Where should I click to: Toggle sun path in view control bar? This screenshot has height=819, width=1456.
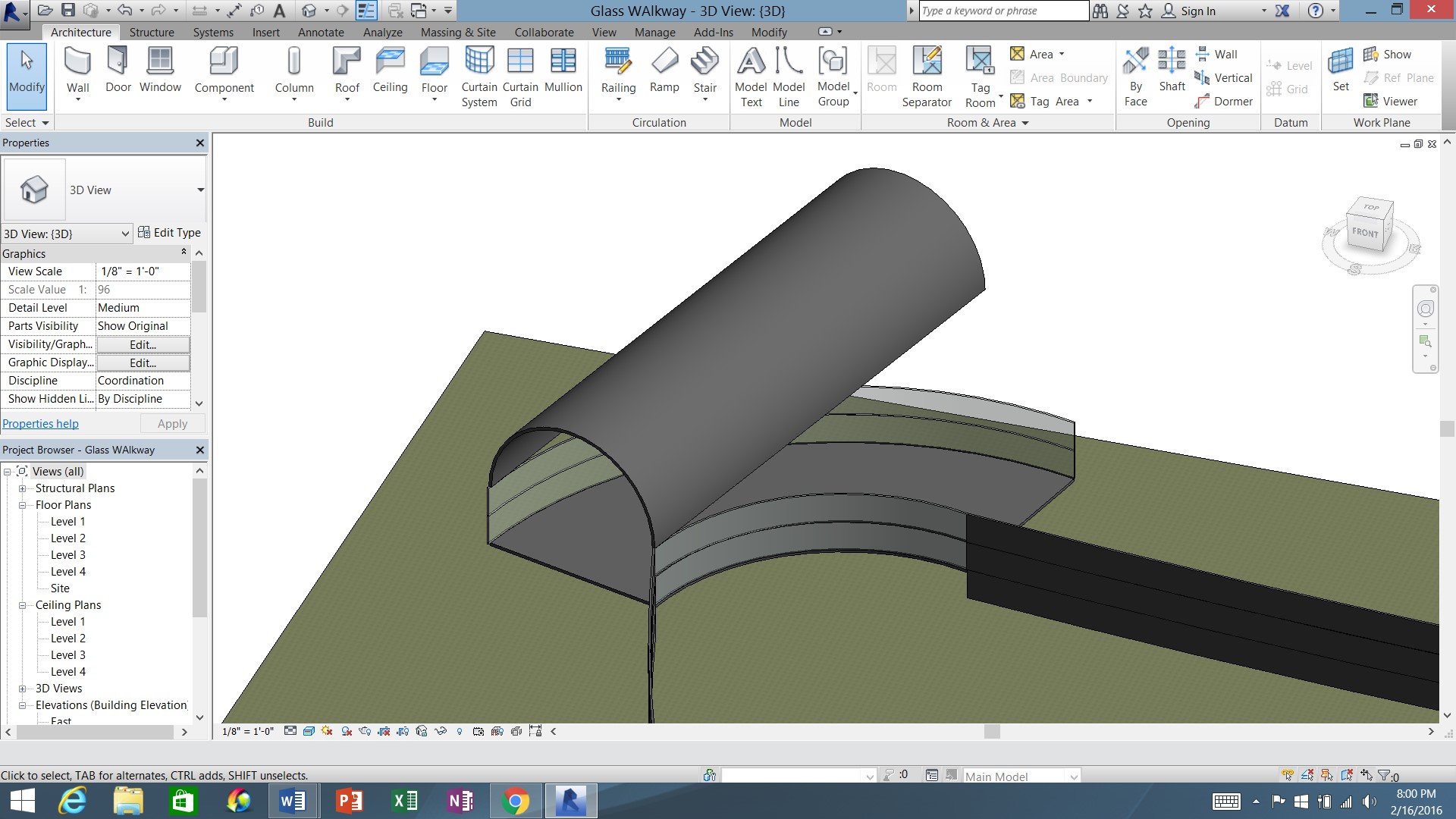click(328, 732)
